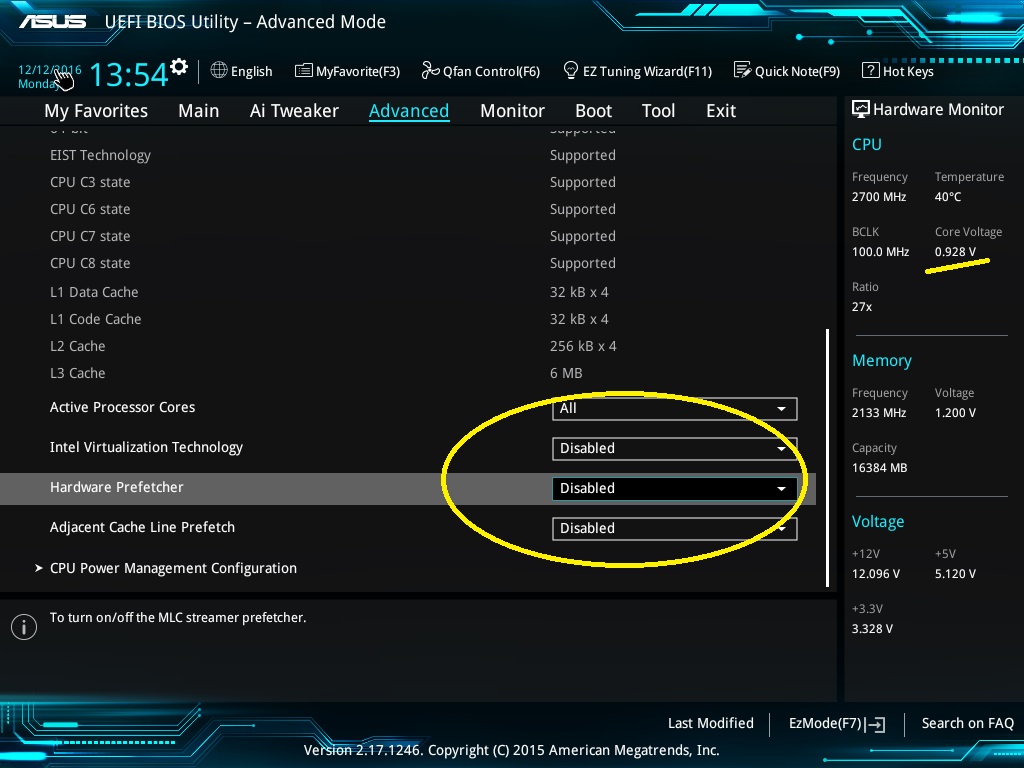Screen dimensions: 1024x768
Task: Open the Active Processor Cores dropdown
Action: pos(675,408)
